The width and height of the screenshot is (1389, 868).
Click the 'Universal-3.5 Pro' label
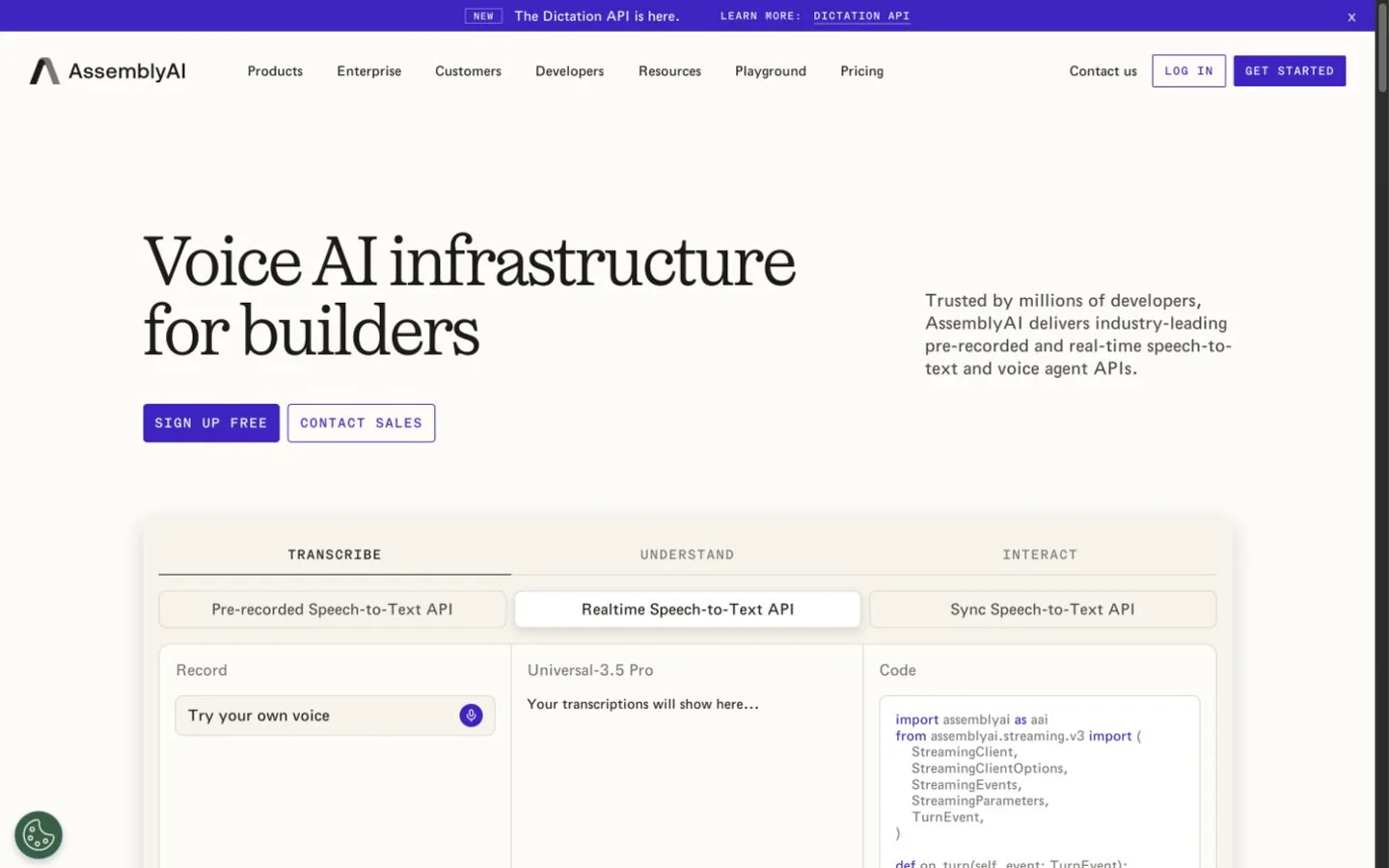click(x=590, y=670)
